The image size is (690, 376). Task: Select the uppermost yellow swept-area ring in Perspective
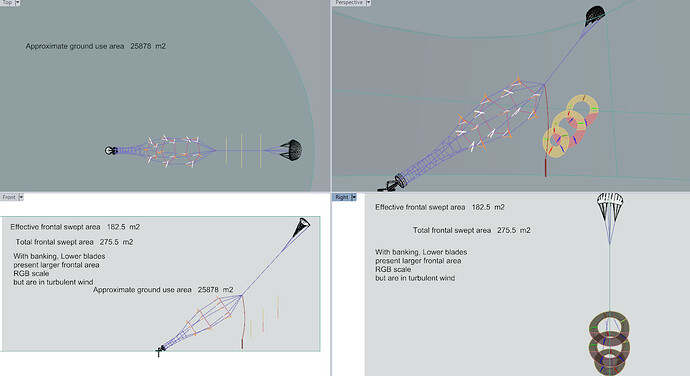582,108
